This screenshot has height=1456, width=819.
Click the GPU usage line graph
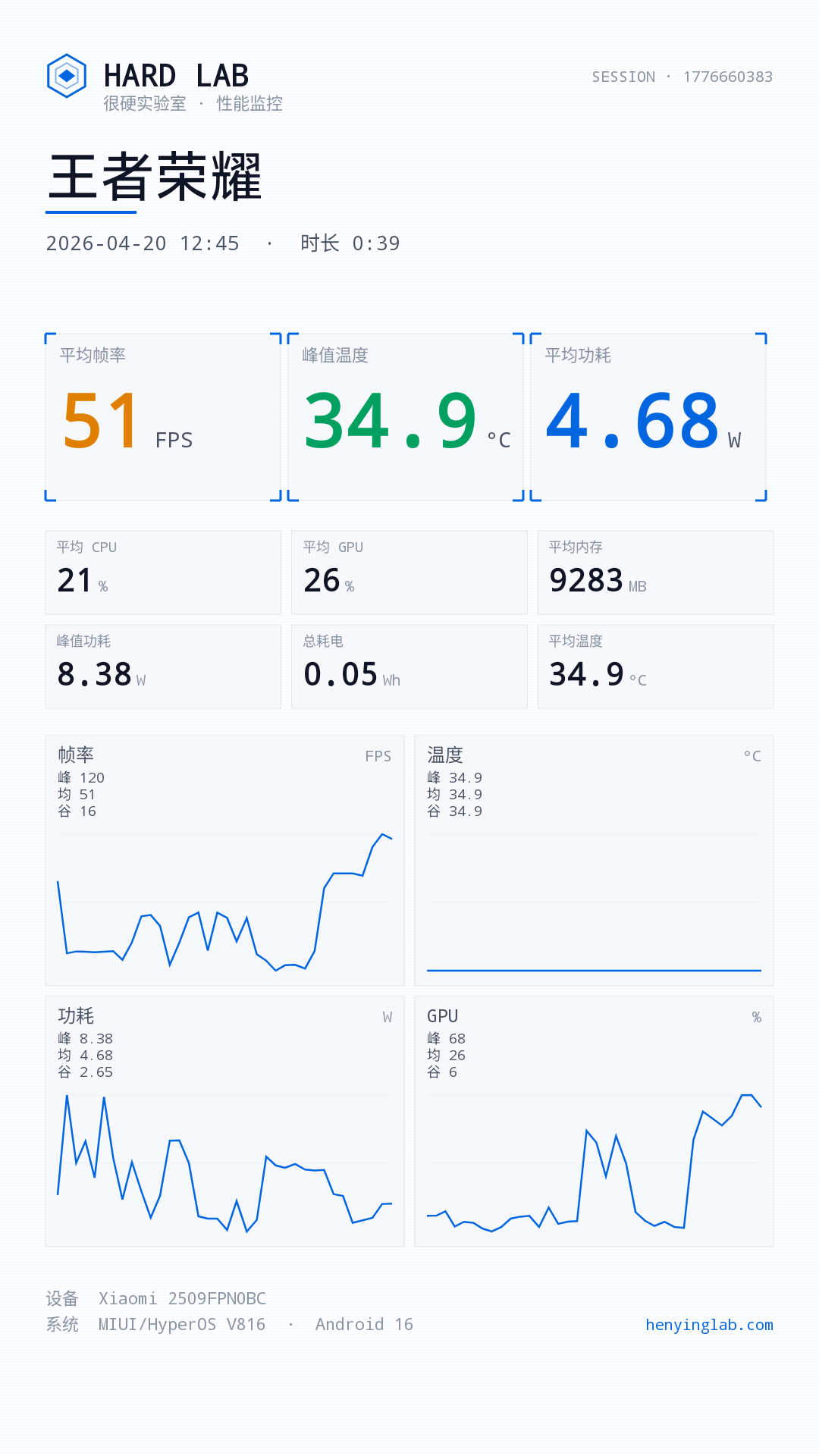(x=594, y=1163)
